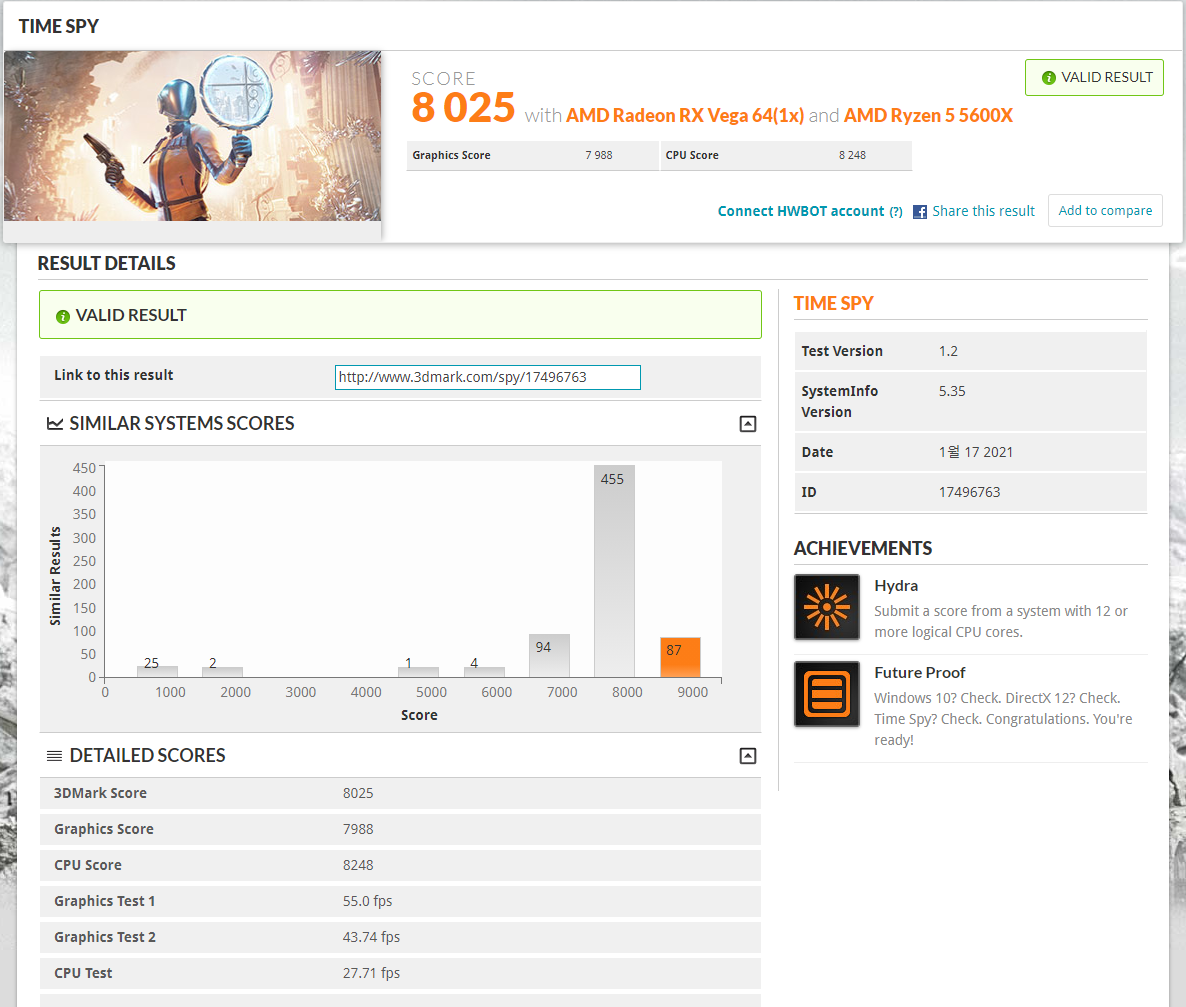Click the 3DMark Score row value 8025
Viewport: 1186px width, 1007px height.
(x=358, y=793)
